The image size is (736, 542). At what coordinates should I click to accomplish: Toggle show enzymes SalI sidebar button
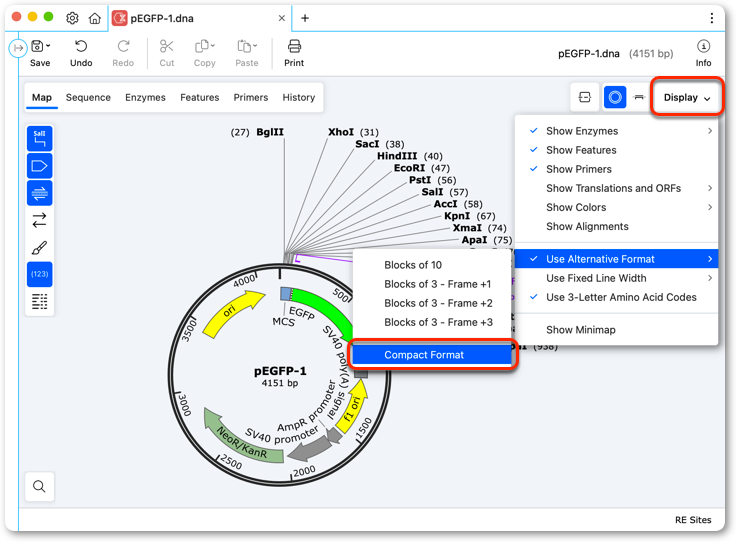click(39, 138)
